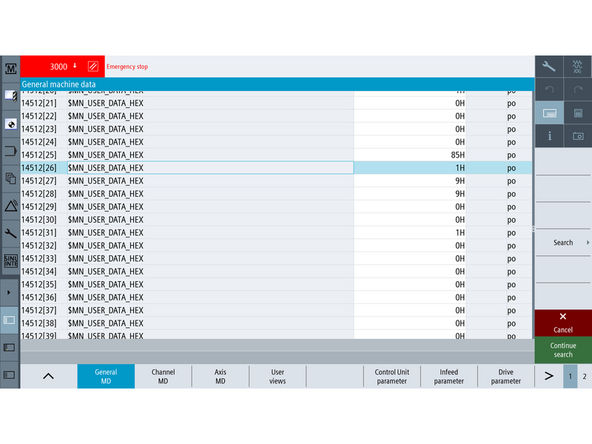Select softkey page 2 indicator
The image size is (592, 444).
[584, 376]
